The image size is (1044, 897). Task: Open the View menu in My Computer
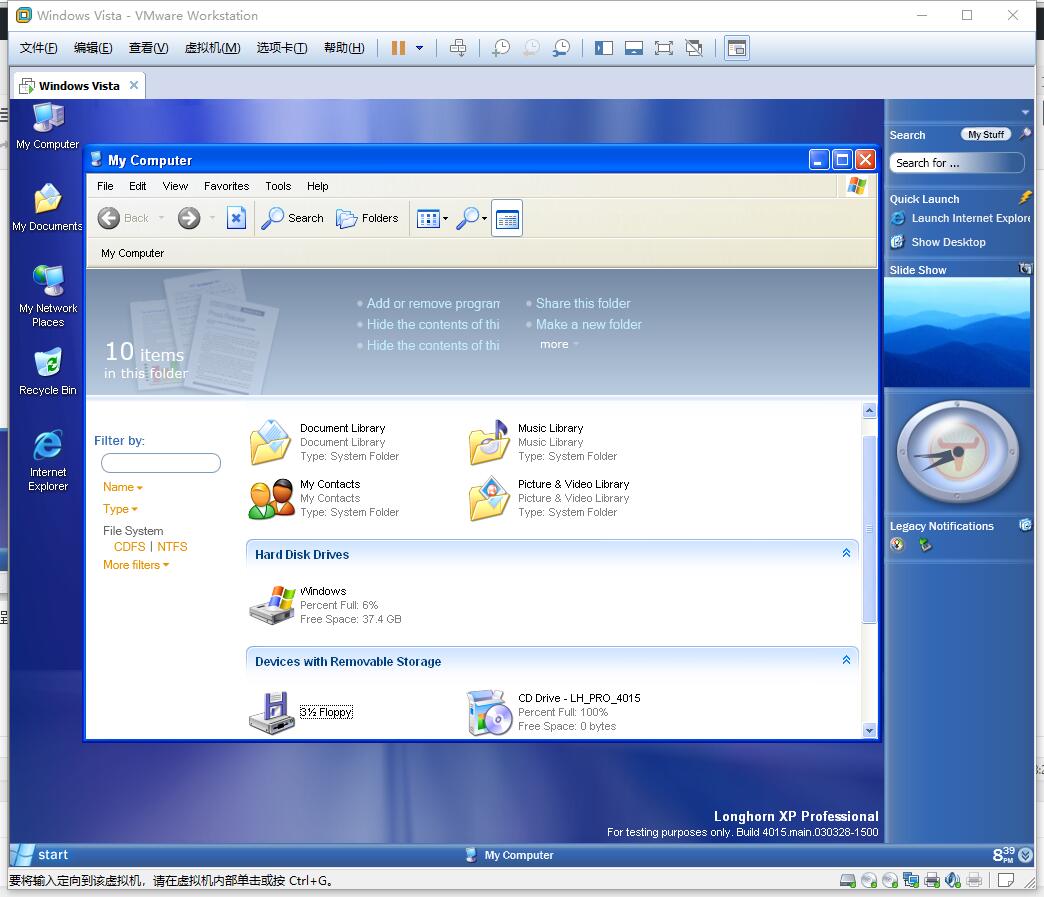pyautogui.click(x=175, y=186)
